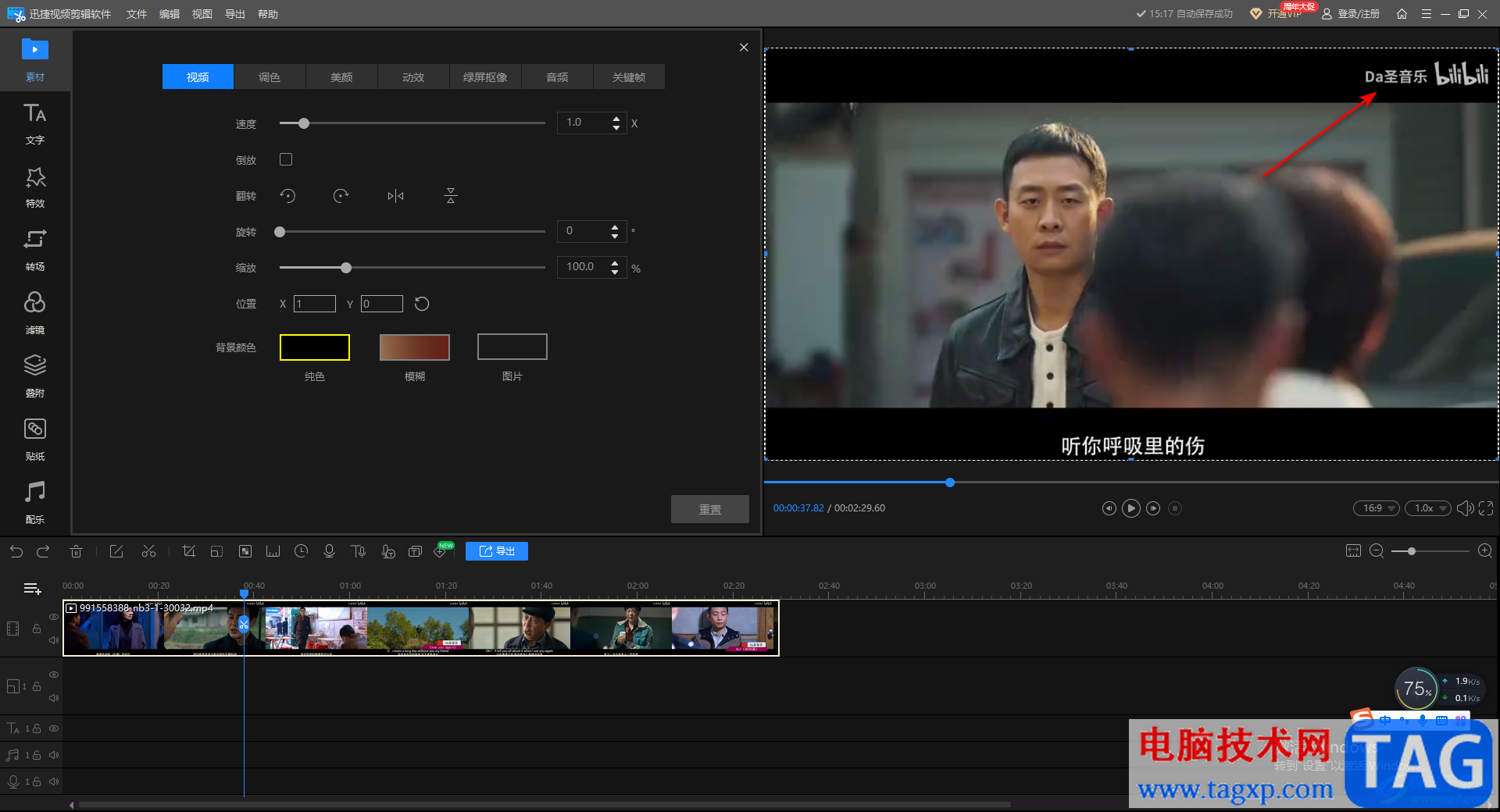Decrease speed value with down arrow

click(x=616, y=127)
